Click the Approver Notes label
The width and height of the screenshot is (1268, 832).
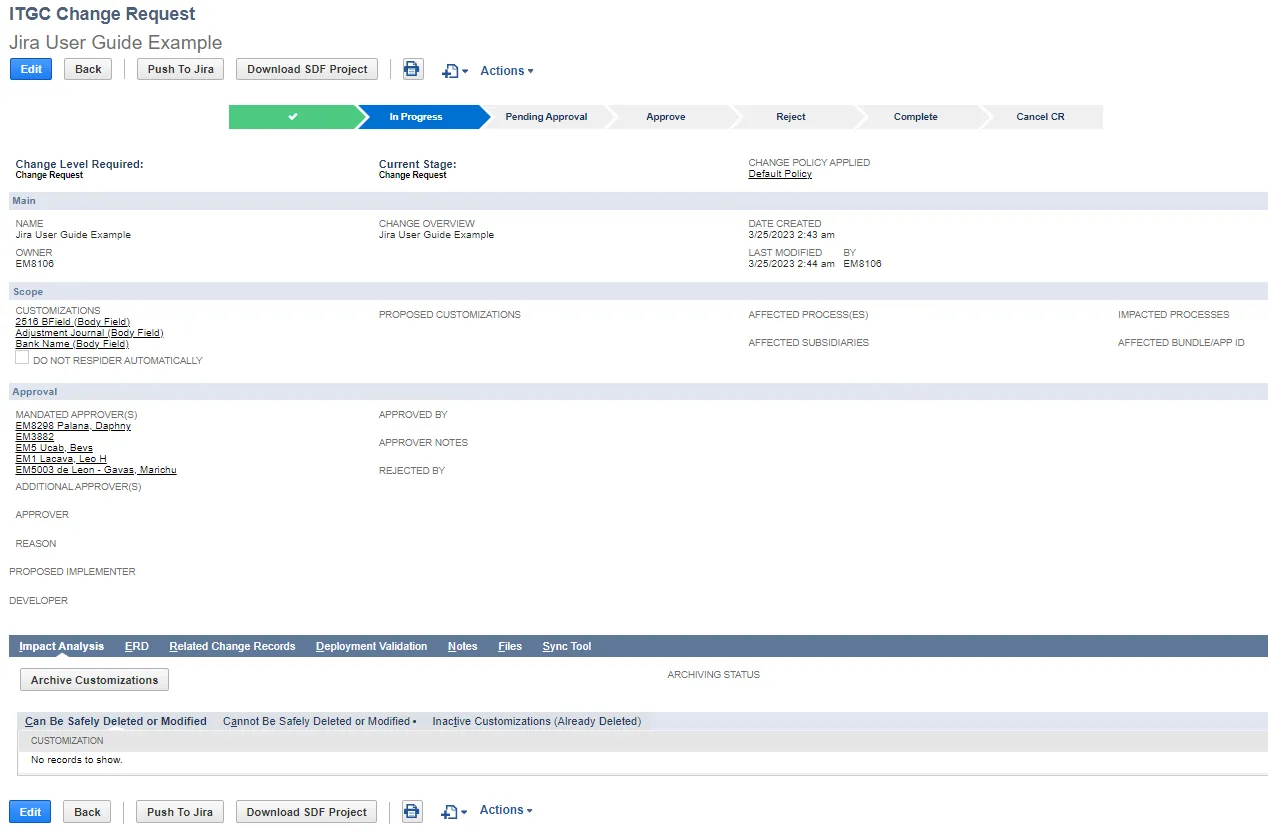click(423, 443)
